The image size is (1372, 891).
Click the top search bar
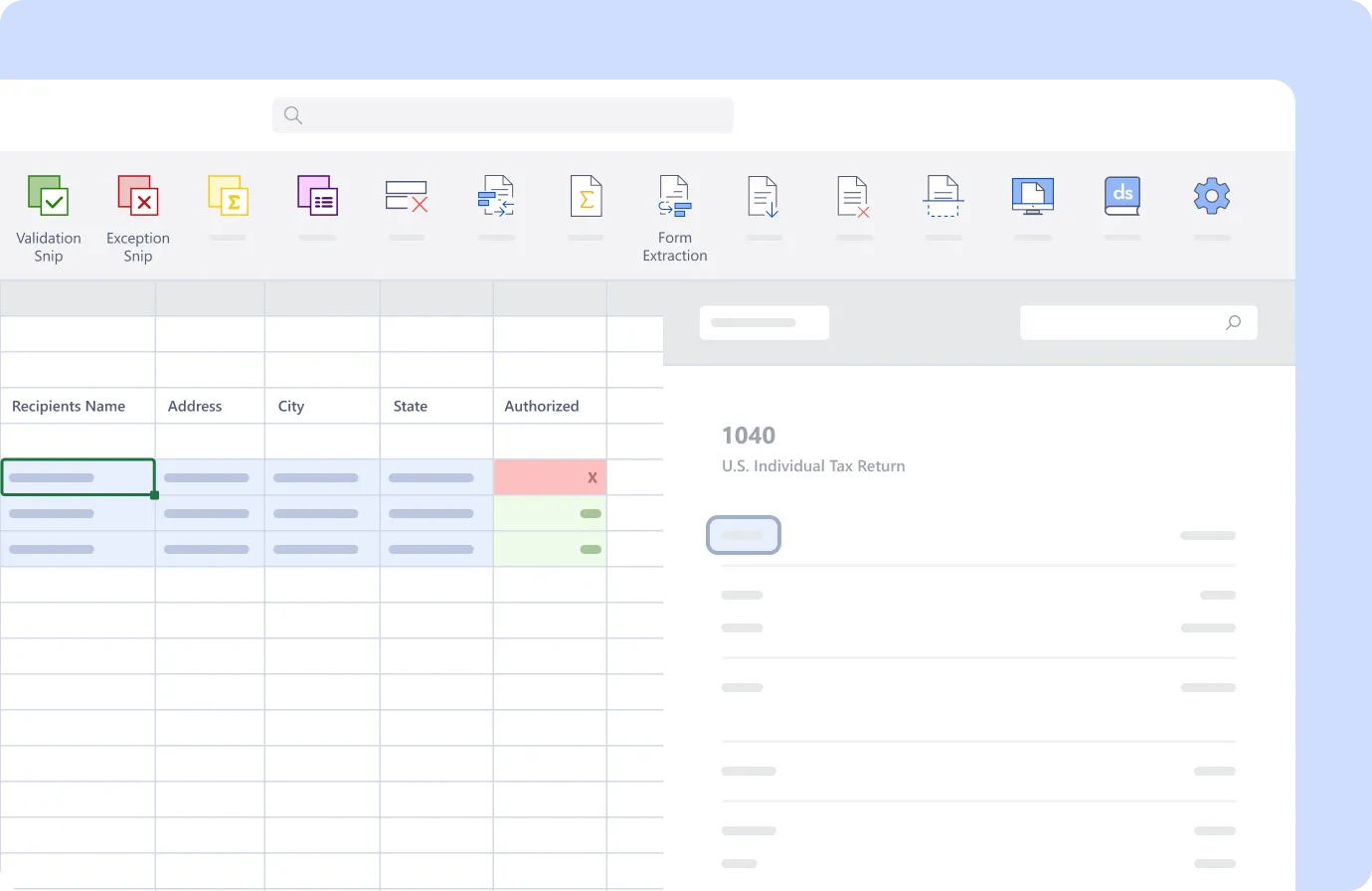pos(502,114)
